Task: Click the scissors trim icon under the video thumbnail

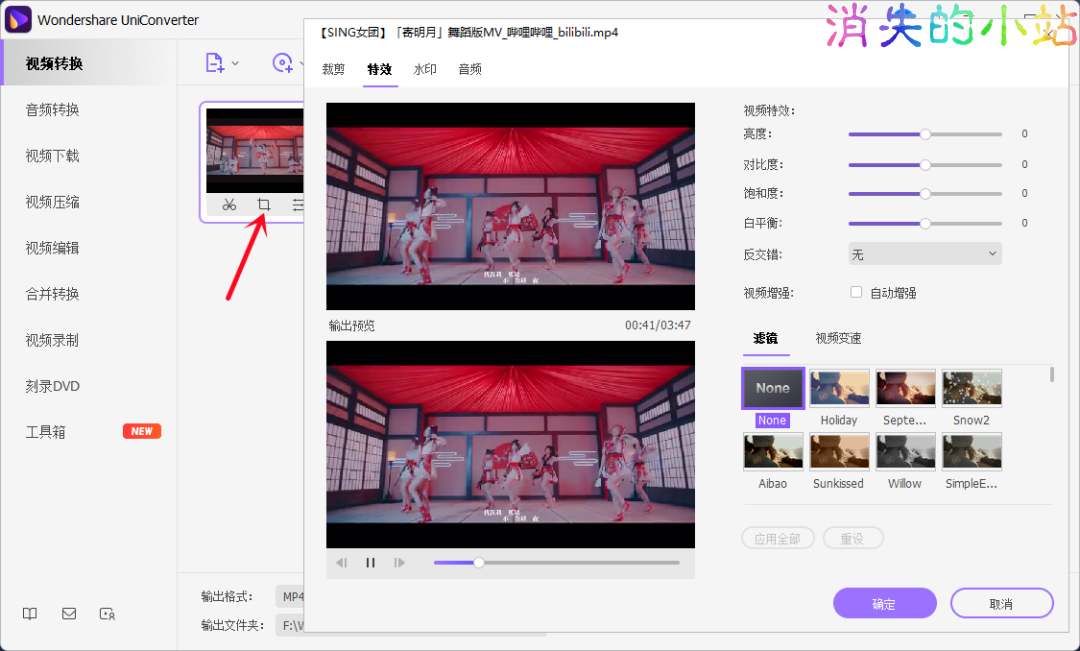Action: [229, 205]
